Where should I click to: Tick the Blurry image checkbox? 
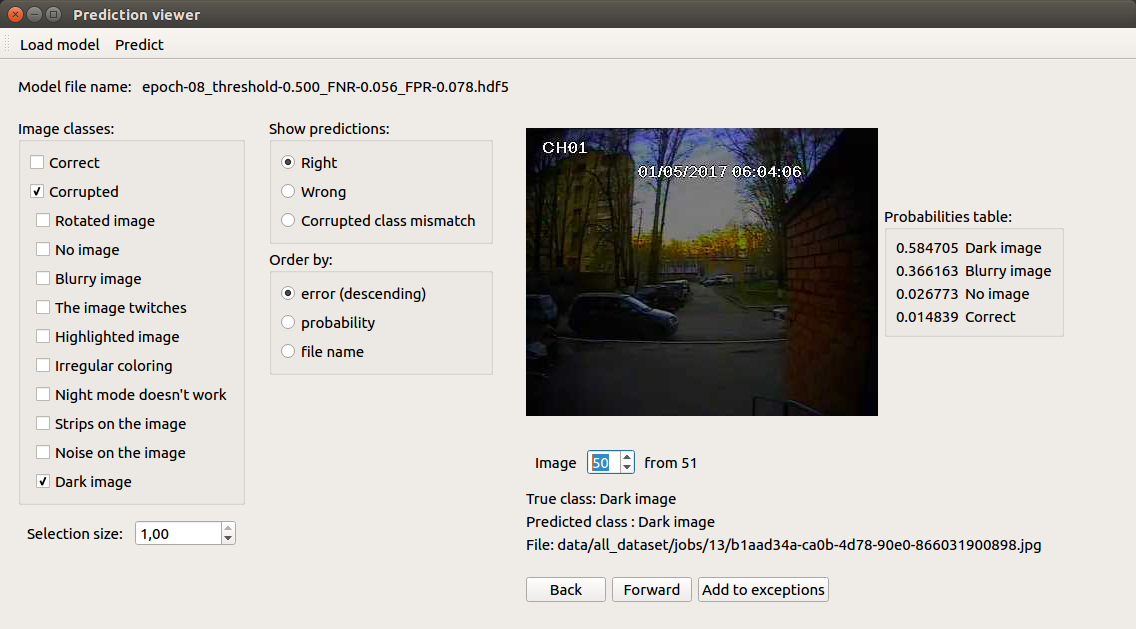[43, 278]
